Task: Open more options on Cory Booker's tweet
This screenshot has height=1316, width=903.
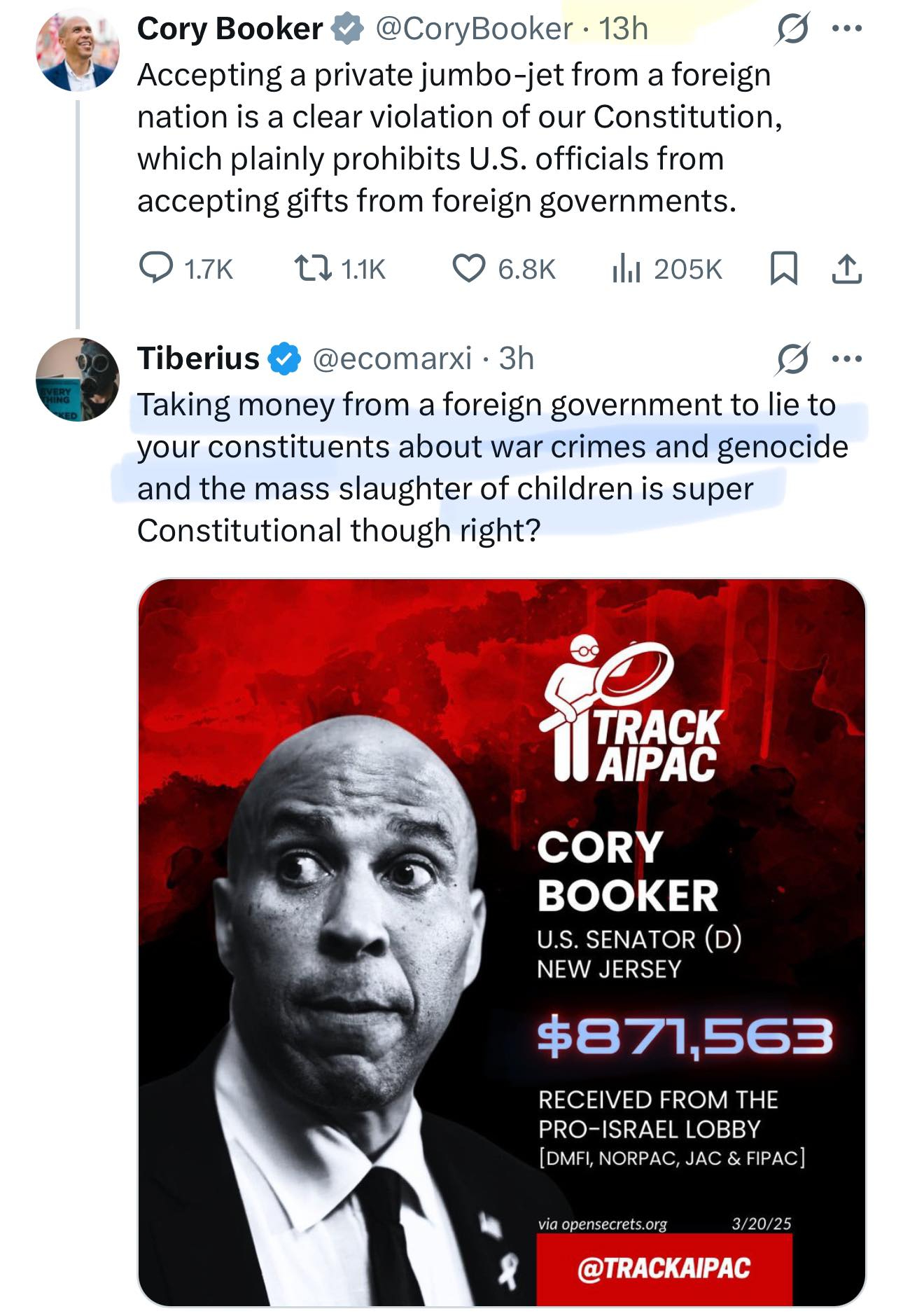Action: point(847,29)
